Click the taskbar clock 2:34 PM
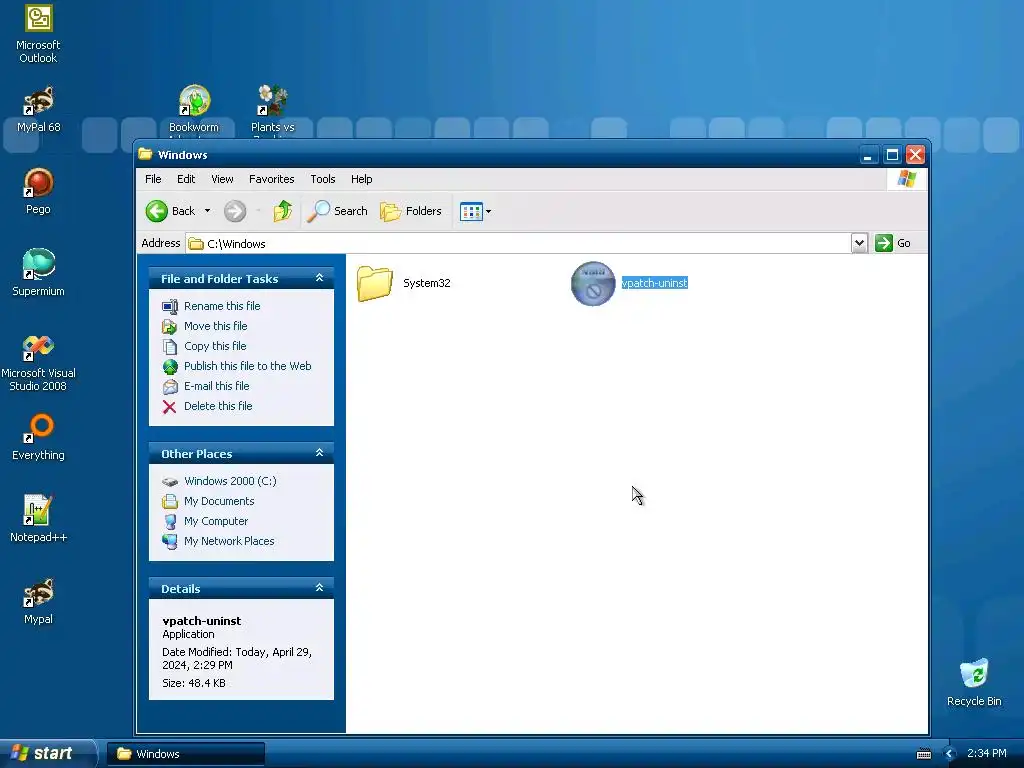 click(986, 754)
